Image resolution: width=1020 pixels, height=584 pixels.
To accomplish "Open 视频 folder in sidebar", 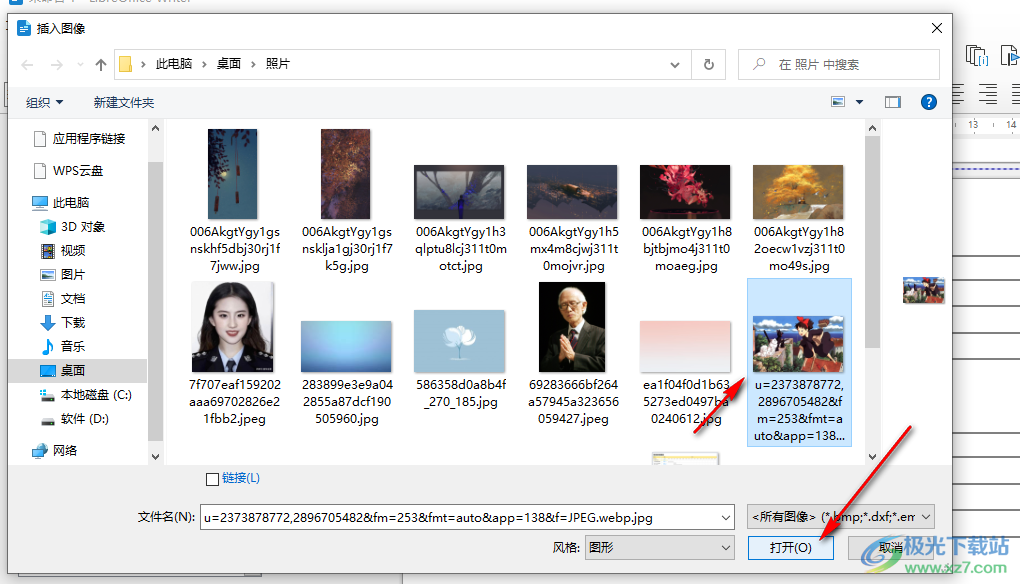I will (64, 250).
